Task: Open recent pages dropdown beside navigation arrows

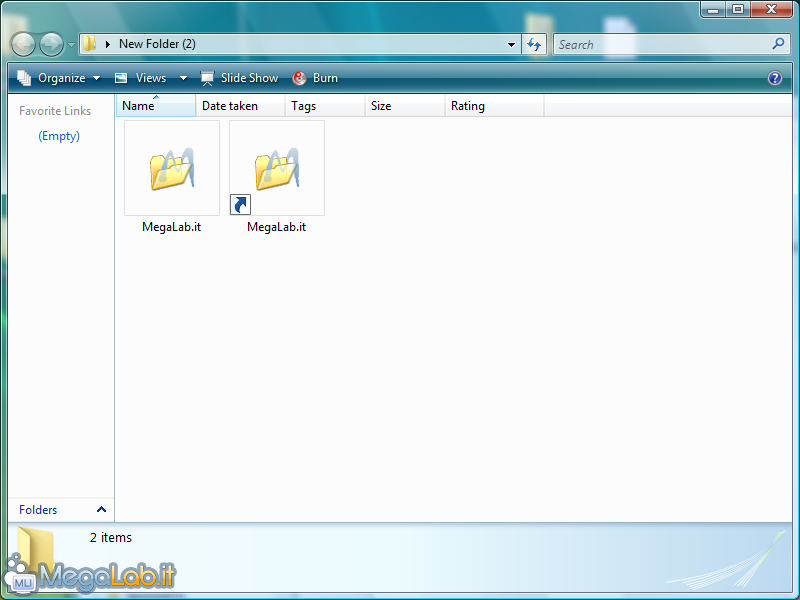Action: (71, 45)
